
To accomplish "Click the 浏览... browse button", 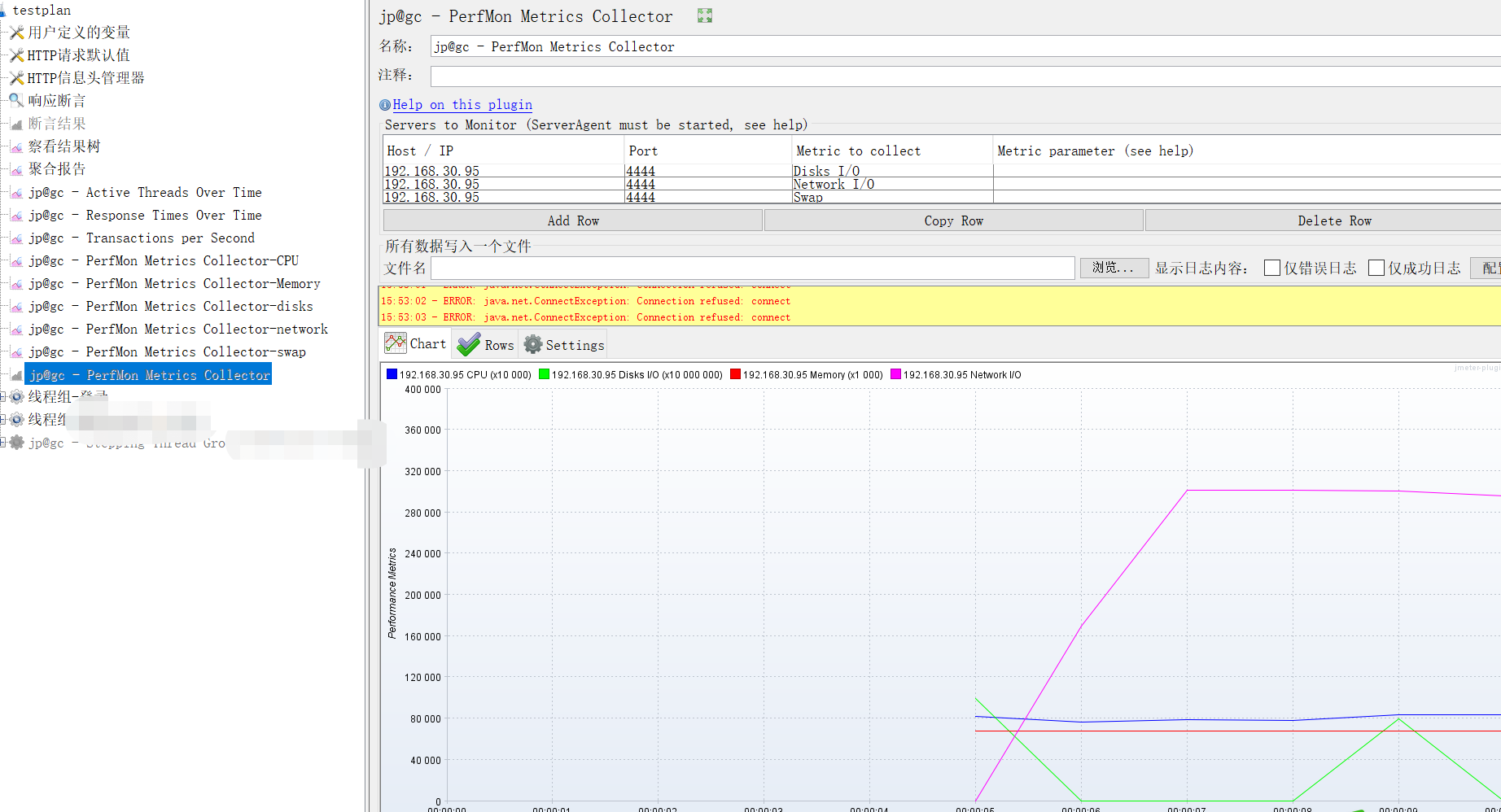I will pos(1114,268).
